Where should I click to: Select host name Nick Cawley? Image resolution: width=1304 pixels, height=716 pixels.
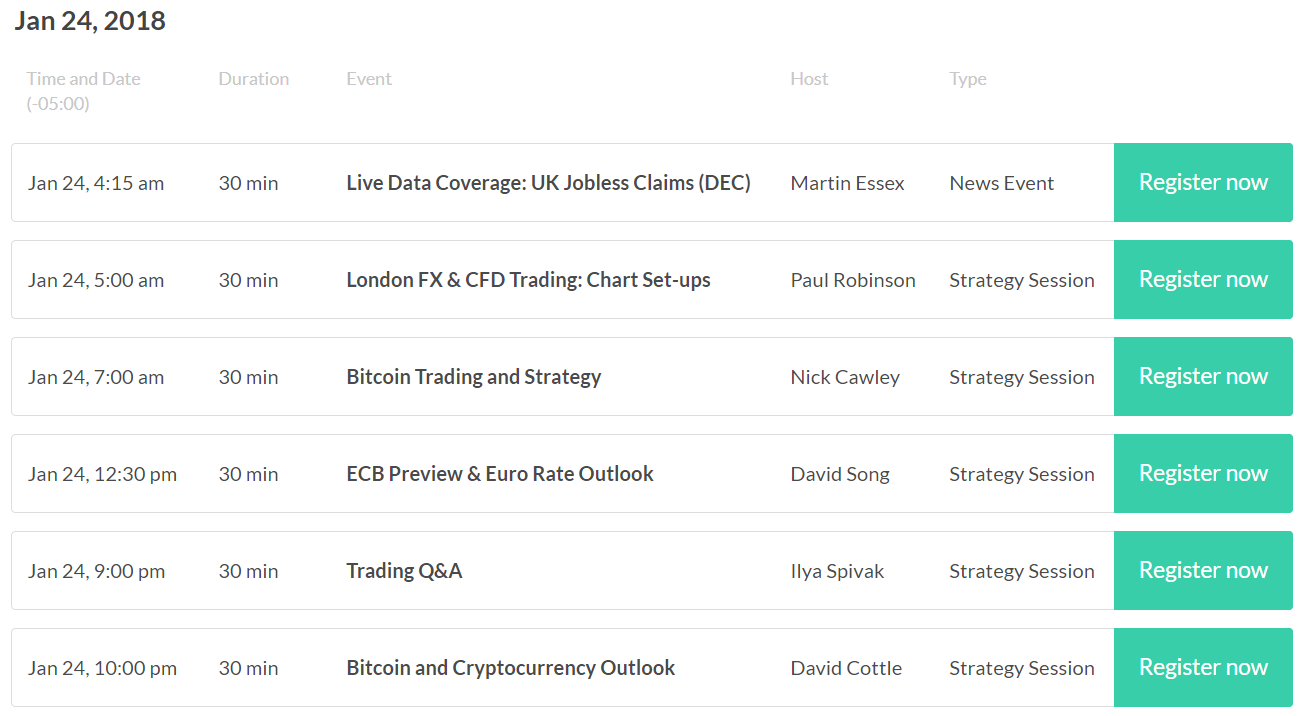click(x=845, y=377)
